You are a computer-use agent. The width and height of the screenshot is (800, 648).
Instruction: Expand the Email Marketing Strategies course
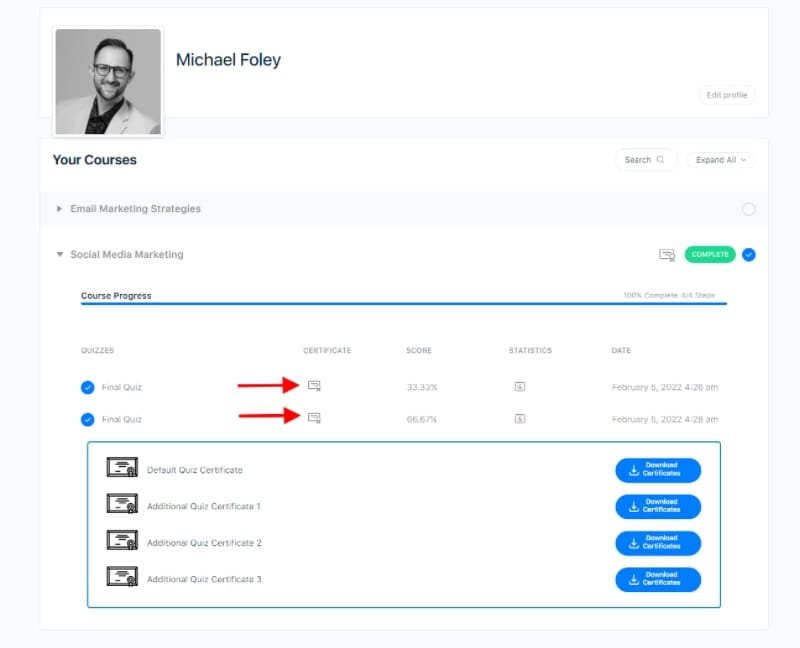[x=59, y=209]
